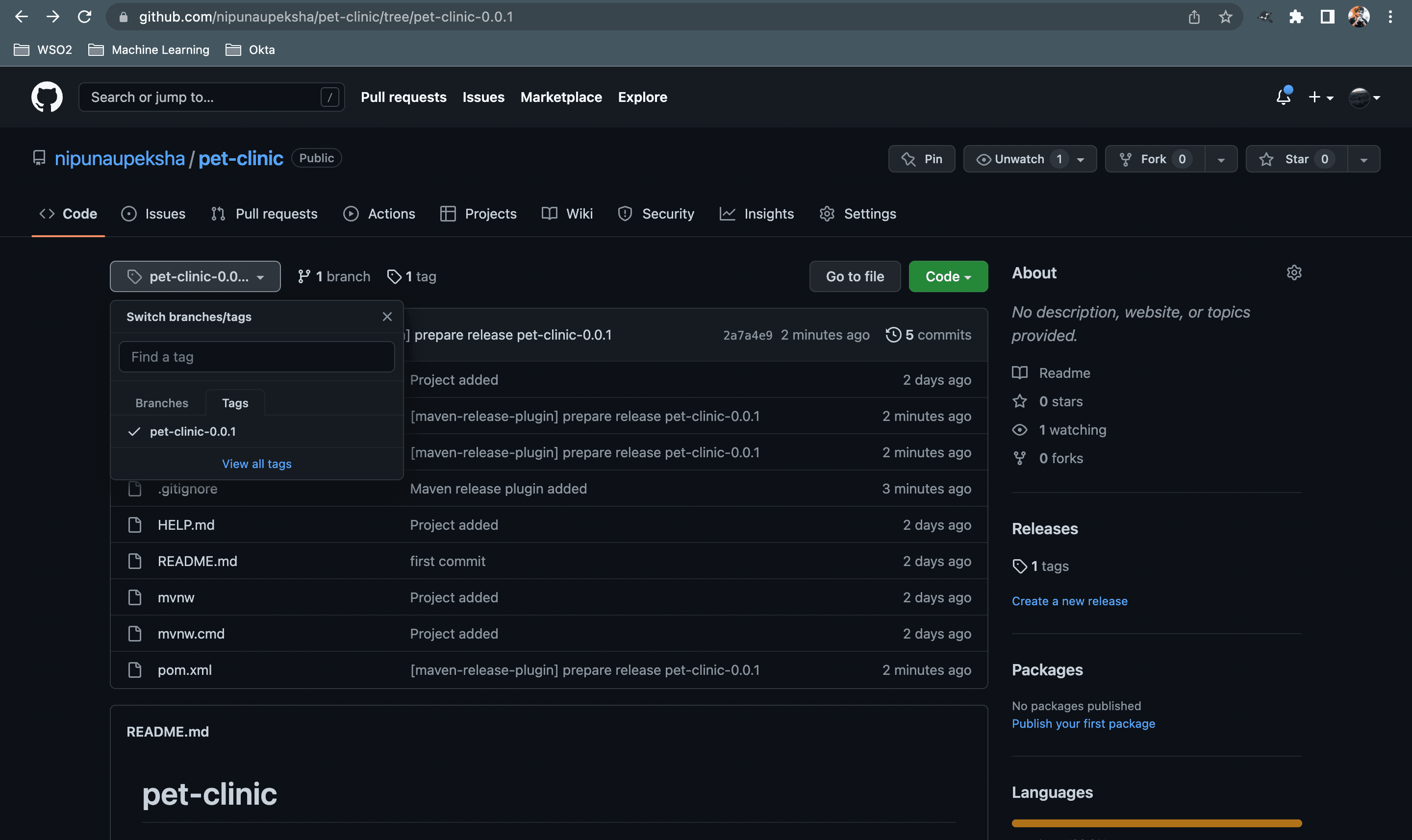1412x840 pixels.
Task: Click the commit history clock icon
Action: point(893,335)
